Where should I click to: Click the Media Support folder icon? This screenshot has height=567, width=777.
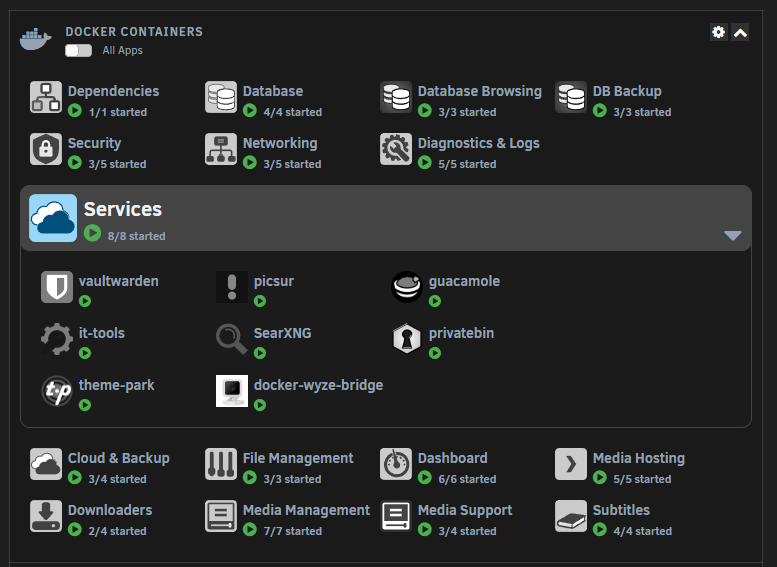pos(396,516)
